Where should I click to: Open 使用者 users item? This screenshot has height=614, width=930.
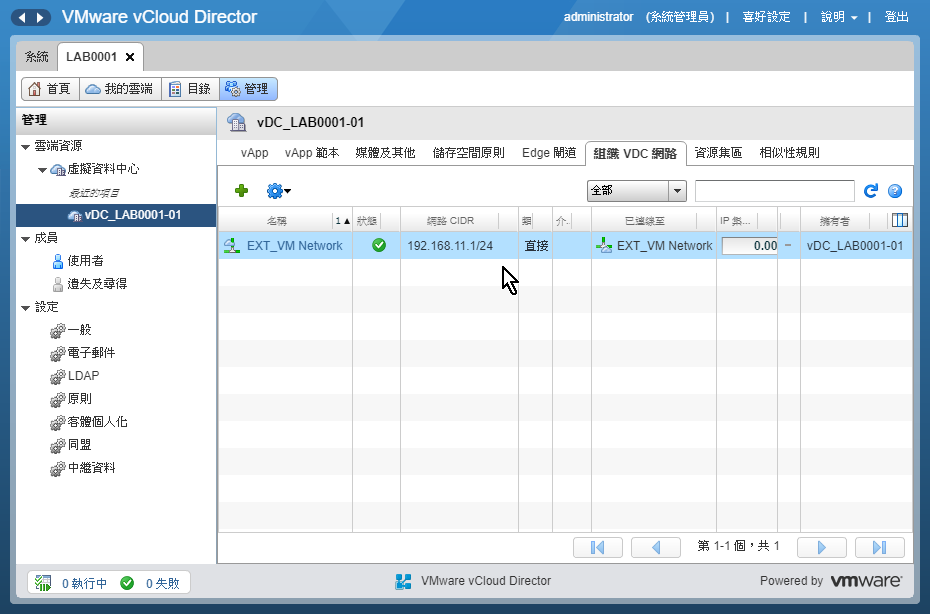(x=85, y=261)
